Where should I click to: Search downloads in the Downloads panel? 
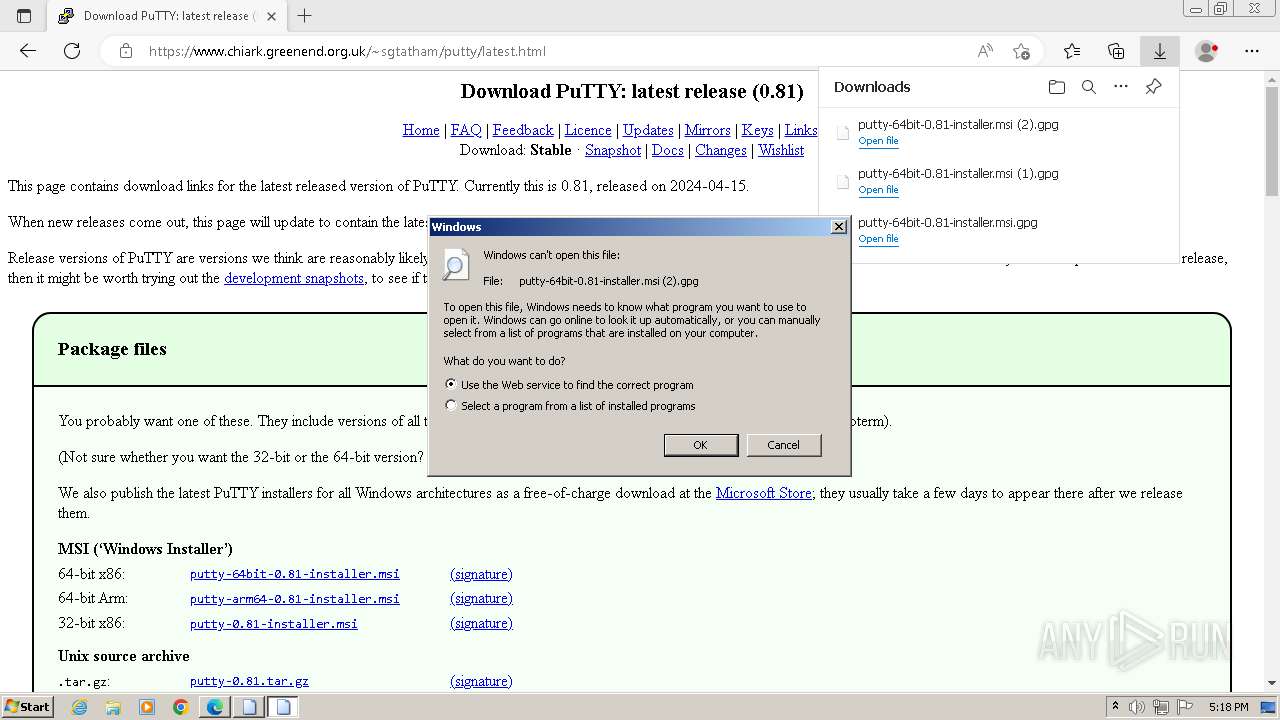click(1089, 87)
